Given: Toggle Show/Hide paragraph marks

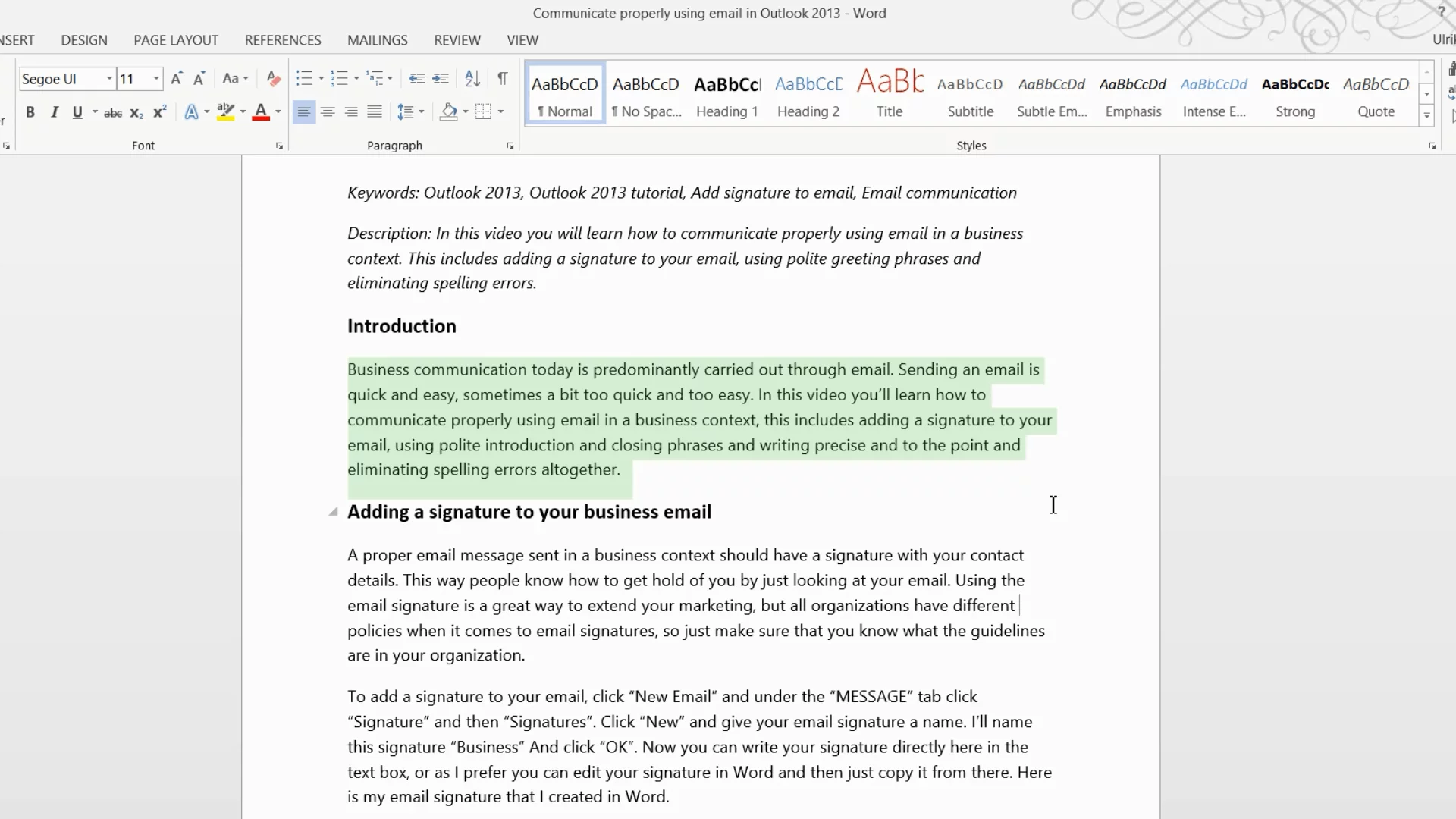Looking at the screenshot, I should pyautogui.click(x=502, y=79).
